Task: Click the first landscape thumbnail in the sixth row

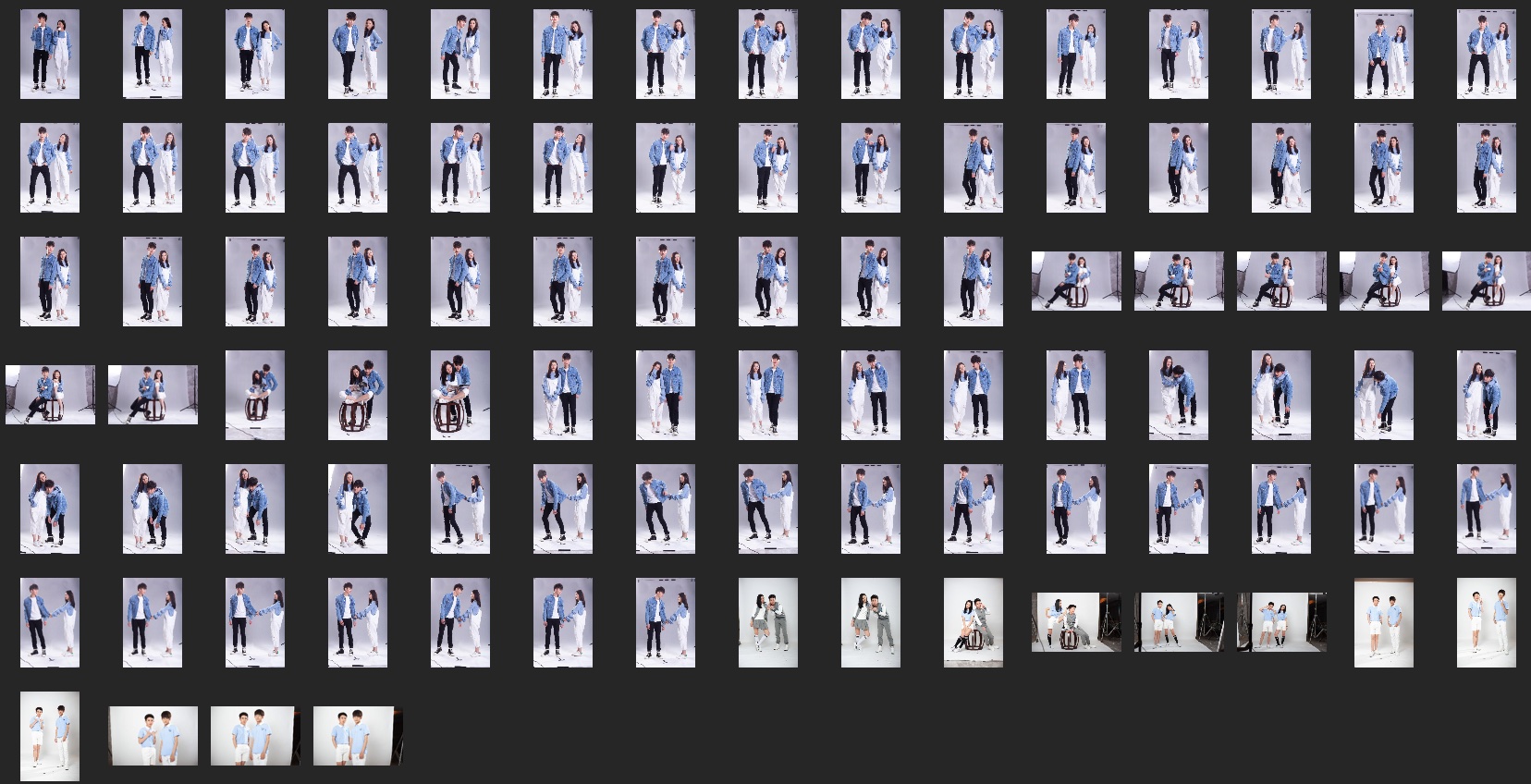Action: coord(1076,622)
